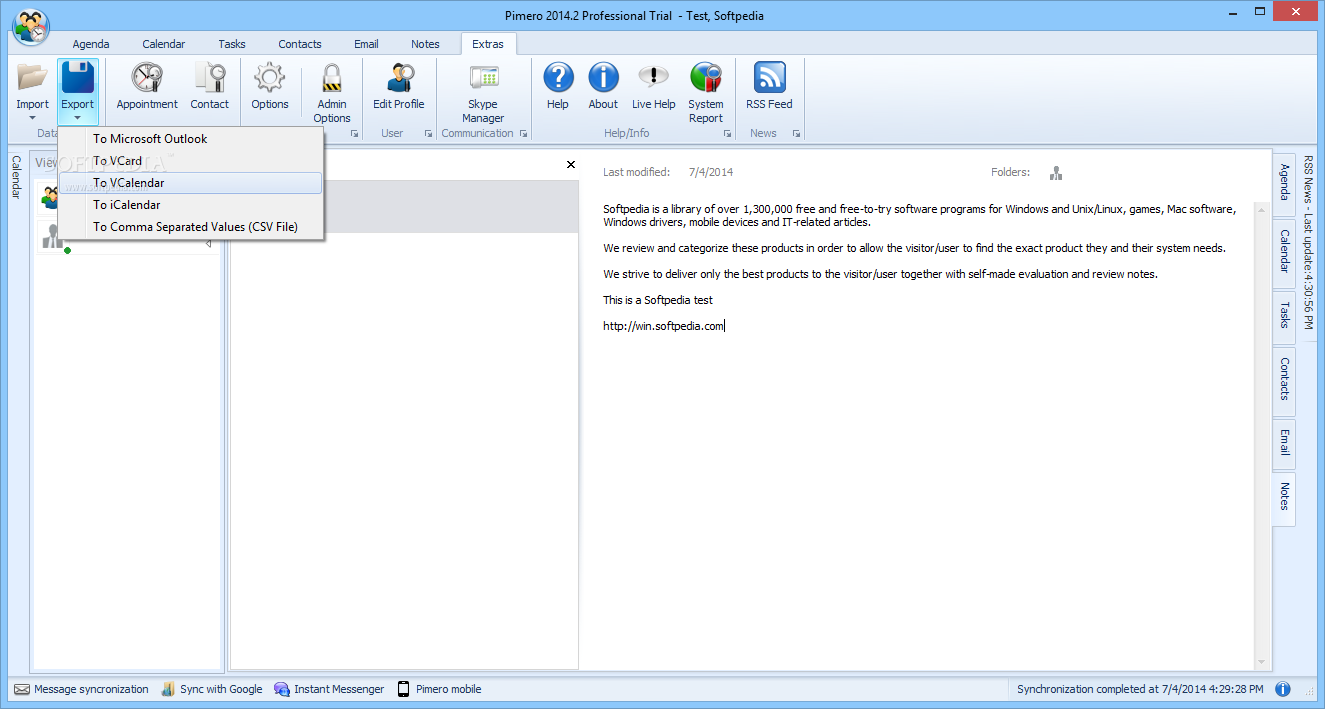Screen dimensions: 1325x709
Task: Click the info icon in status bar
Action: point(1283,689)
